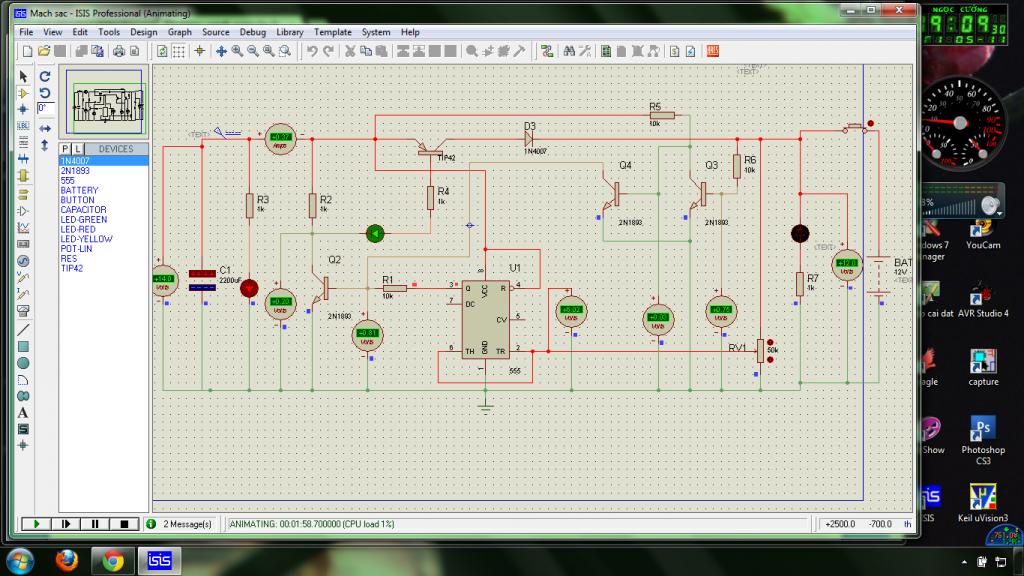This screenshot has height=576, width=1024.
Task: Choose the Graph Mode tool
Action: tap(24, 227)
